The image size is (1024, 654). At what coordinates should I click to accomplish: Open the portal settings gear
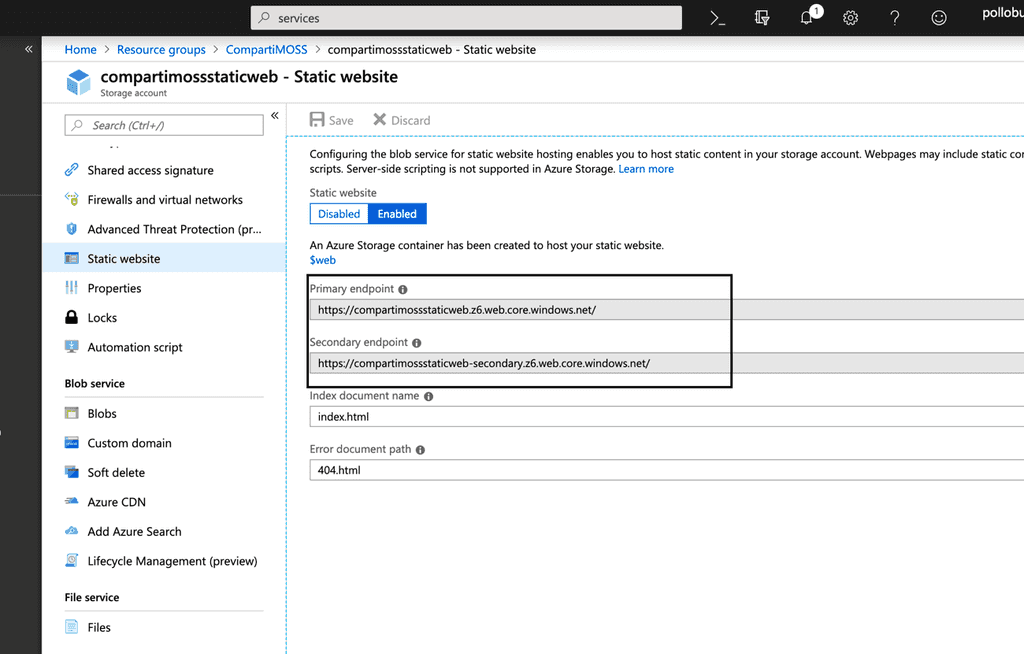850,18
